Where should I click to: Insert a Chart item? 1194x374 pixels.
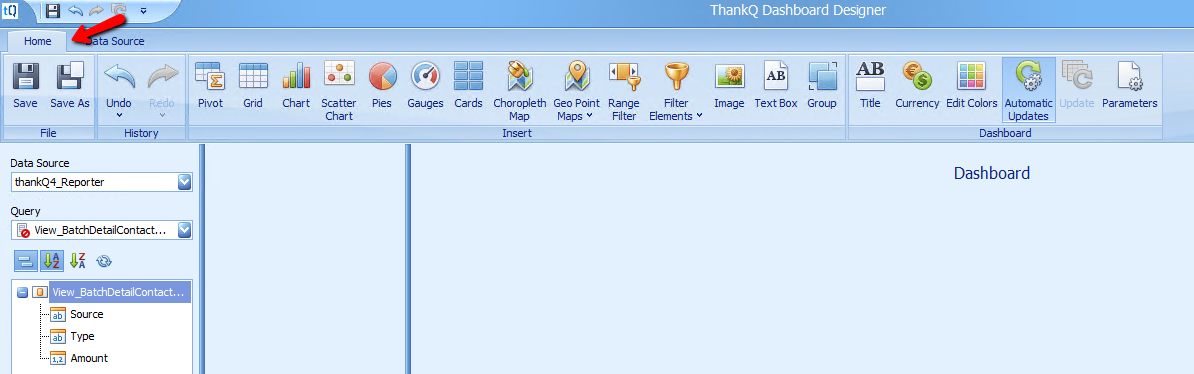coord(296,85)
